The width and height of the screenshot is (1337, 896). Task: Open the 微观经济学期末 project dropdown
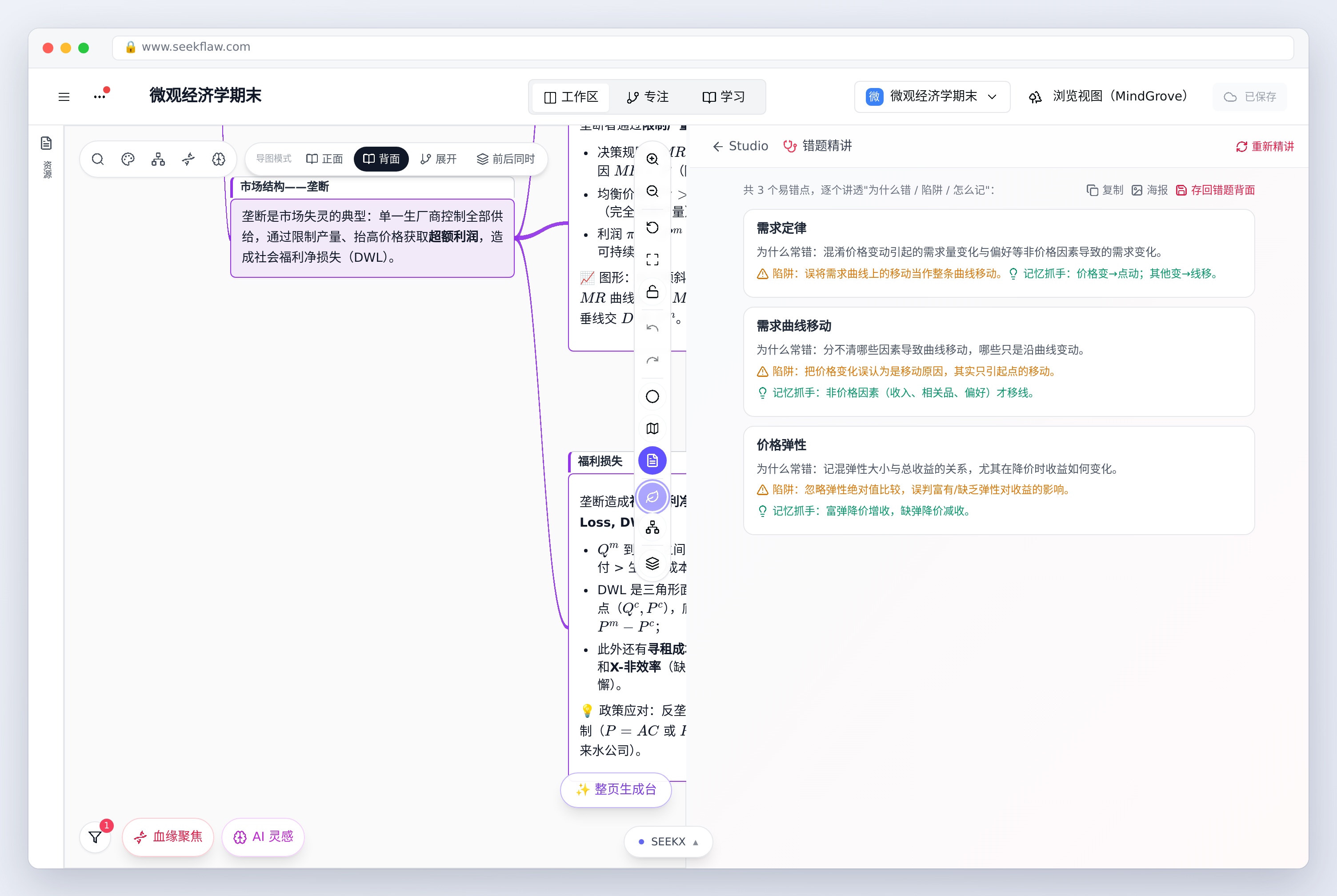932,96
